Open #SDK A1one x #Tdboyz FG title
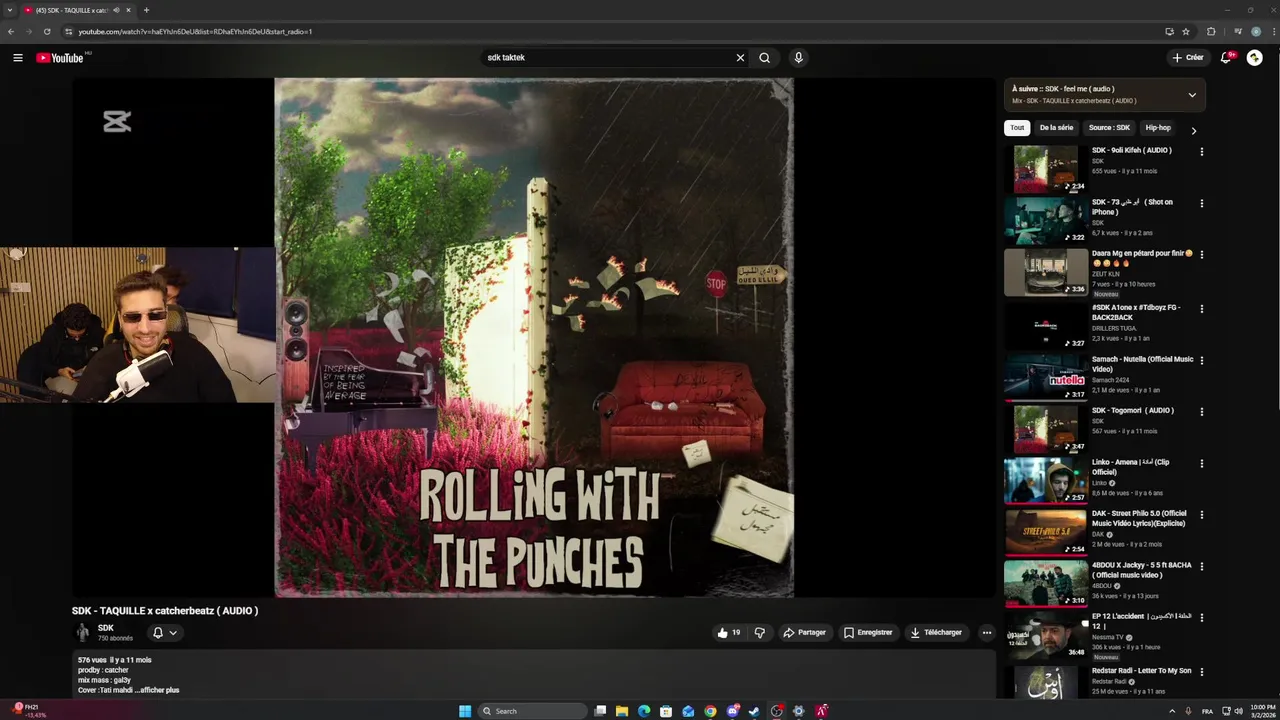1280x720 pixels. [1136, 312]
